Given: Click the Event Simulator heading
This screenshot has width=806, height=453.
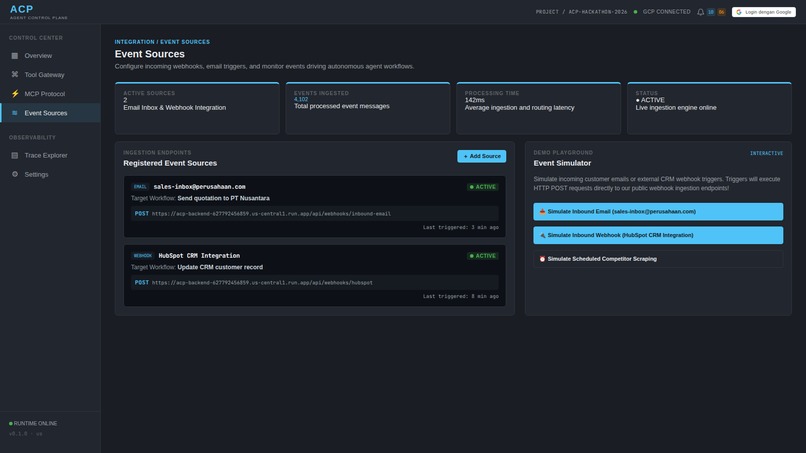Looking at the screenshot, I should 562,163.
